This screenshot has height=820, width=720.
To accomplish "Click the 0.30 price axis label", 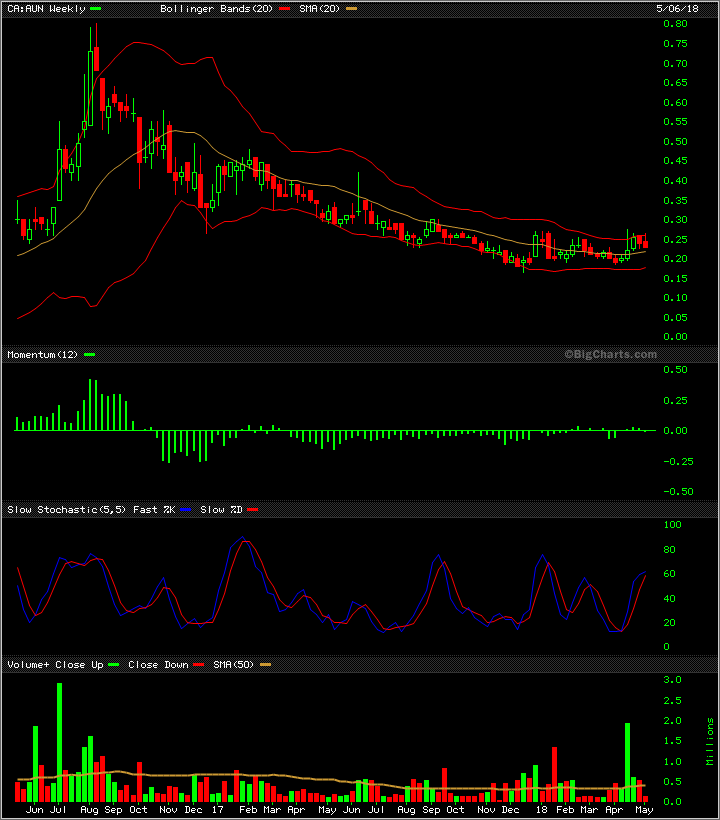I will [x=675, y=220].
